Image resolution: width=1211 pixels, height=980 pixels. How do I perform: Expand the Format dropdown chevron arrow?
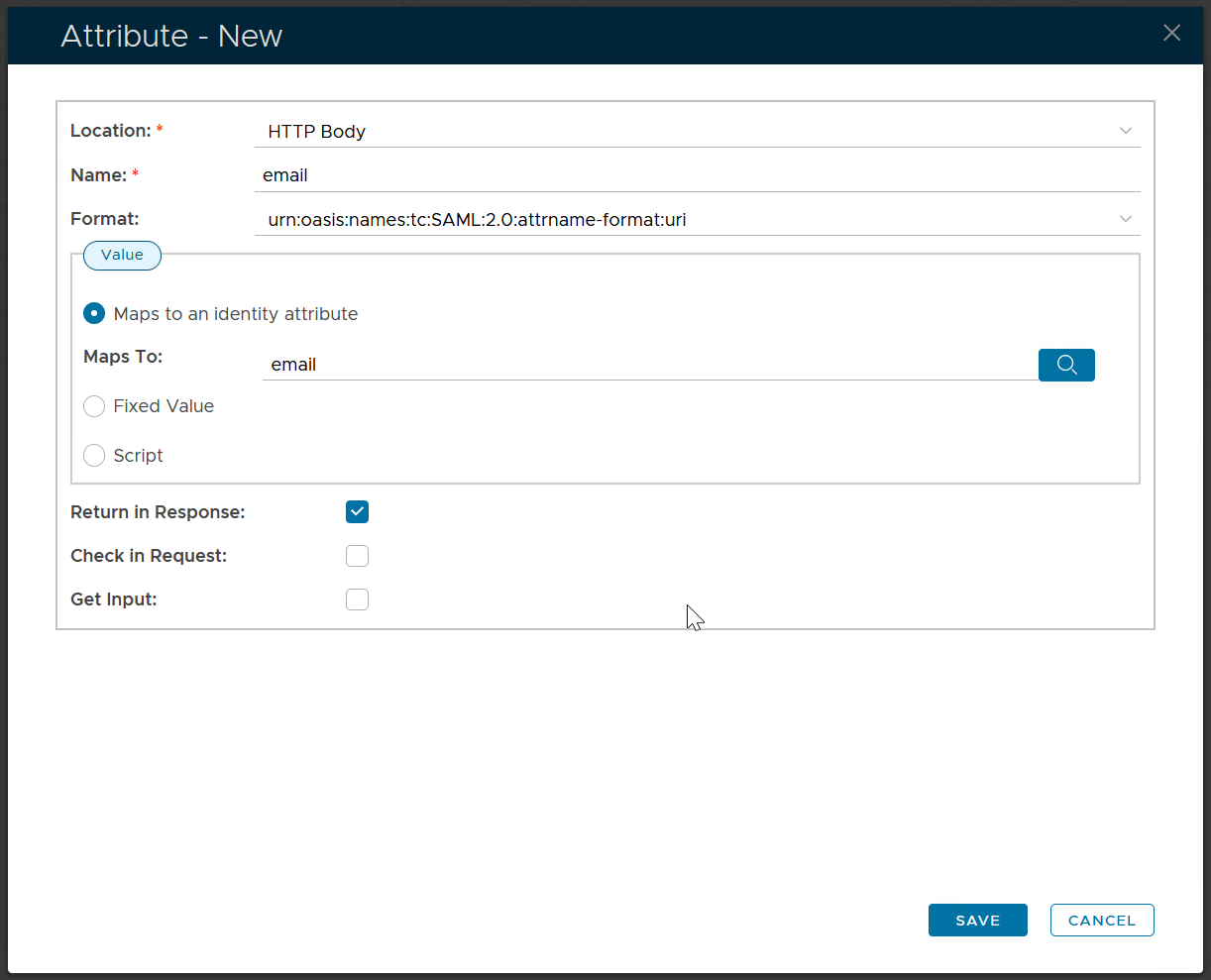click(1125, 219)
